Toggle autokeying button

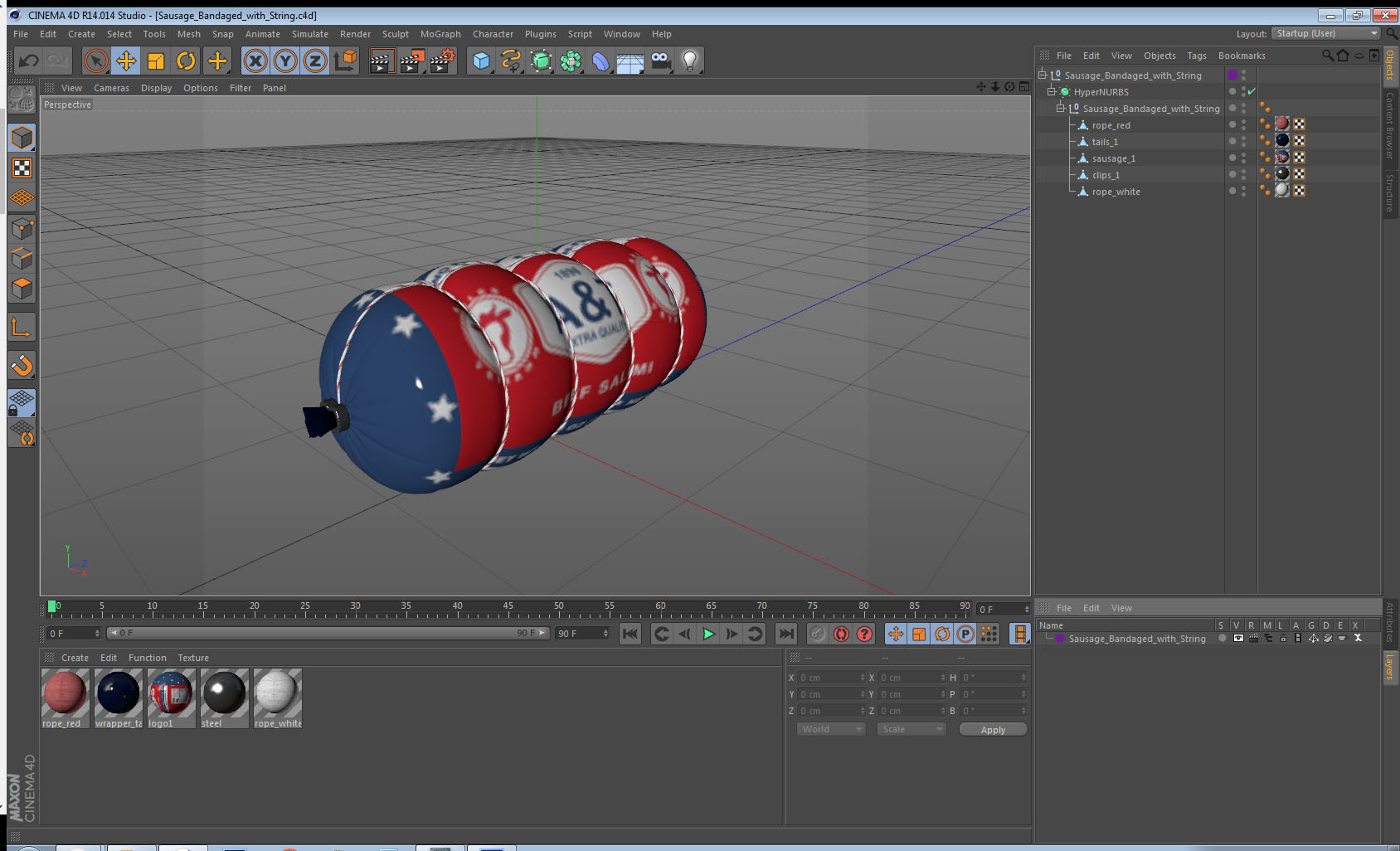point(841,634)
